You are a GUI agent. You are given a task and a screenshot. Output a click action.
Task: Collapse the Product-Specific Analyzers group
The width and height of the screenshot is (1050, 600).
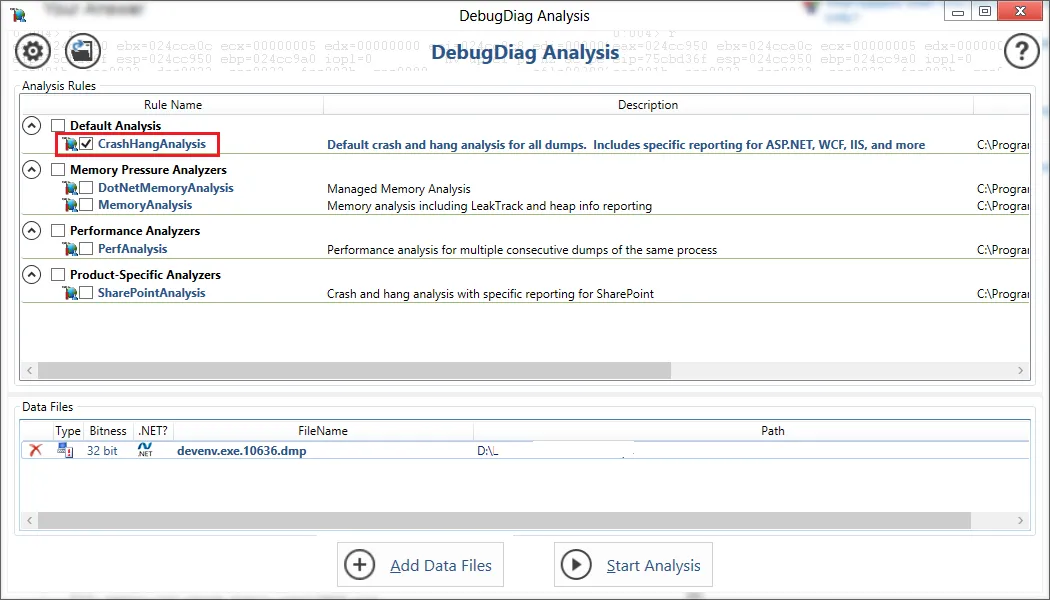[x=31, y=275]
